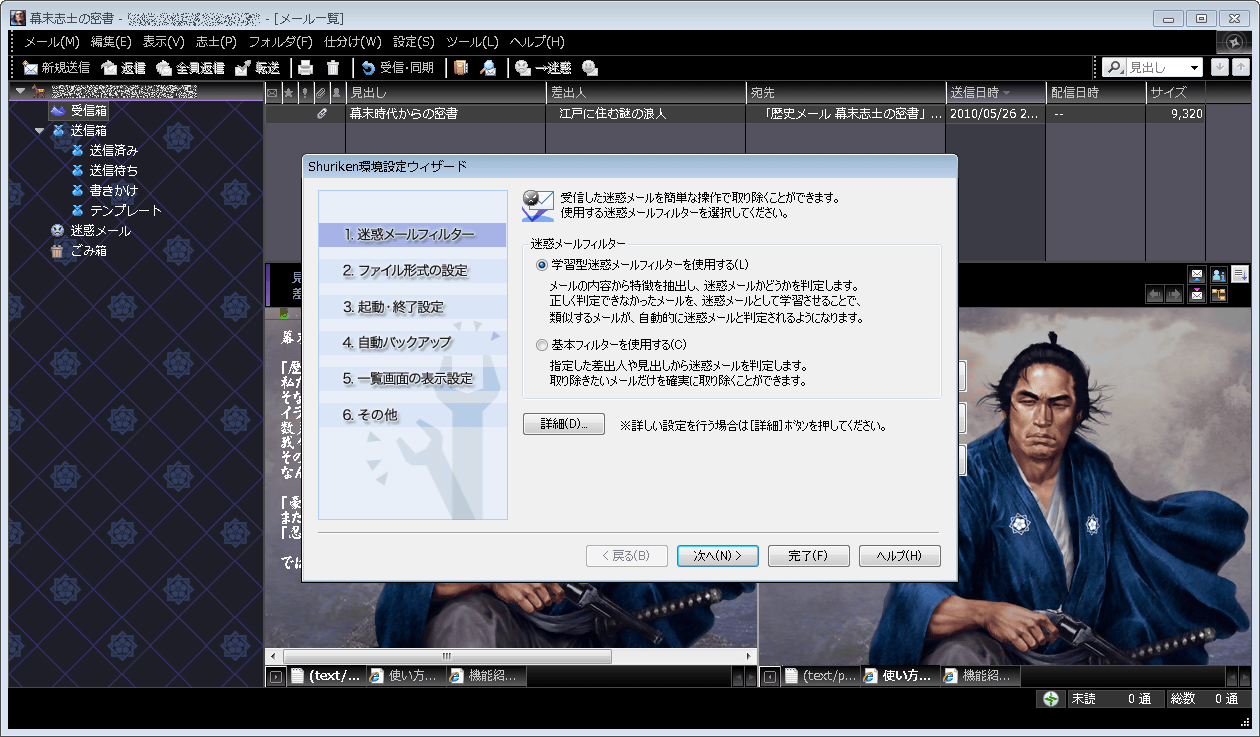The image size is (1260, 737).
Task: Open the address book icon
Action: click(461, 68)
